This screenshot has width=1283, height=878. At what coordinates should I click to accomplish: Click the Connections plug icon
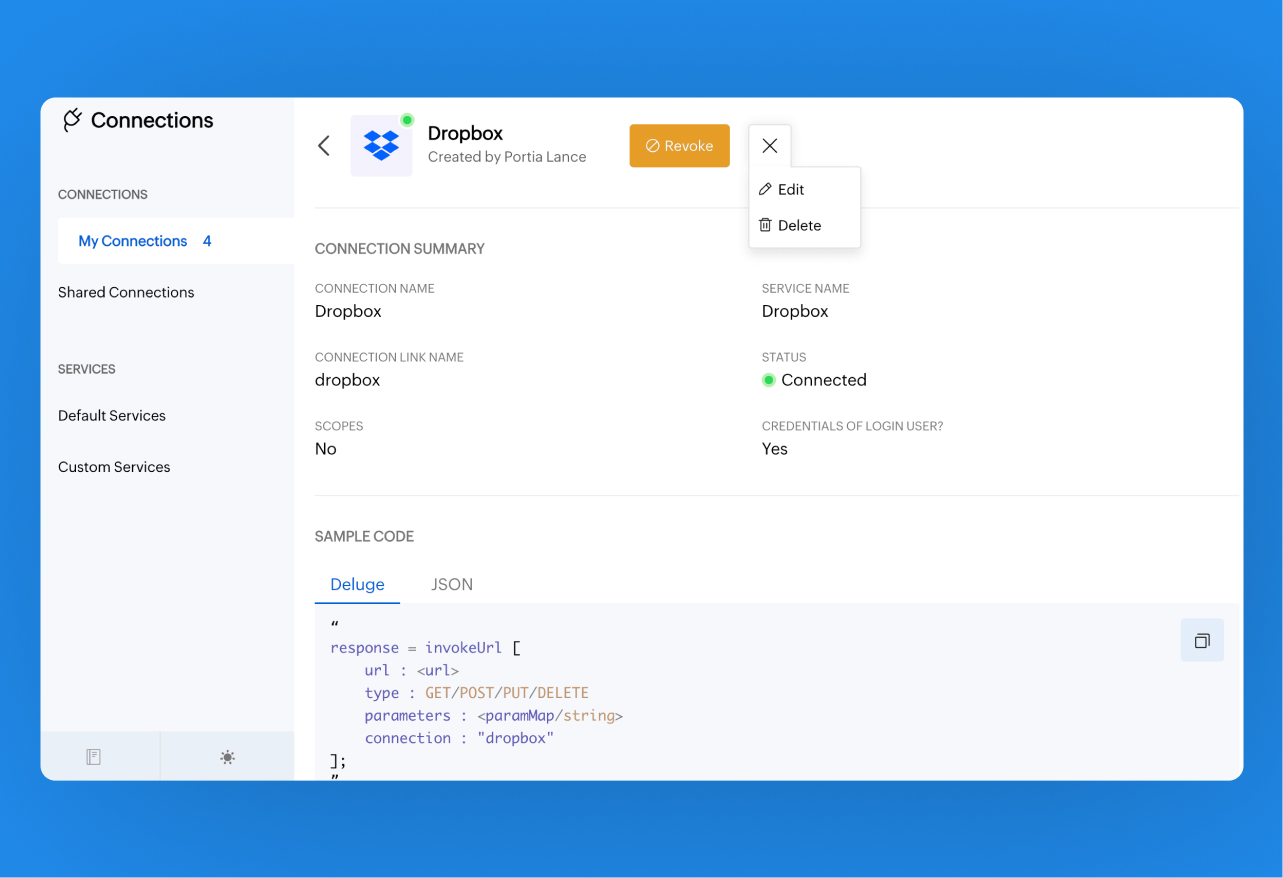(72, 120)
